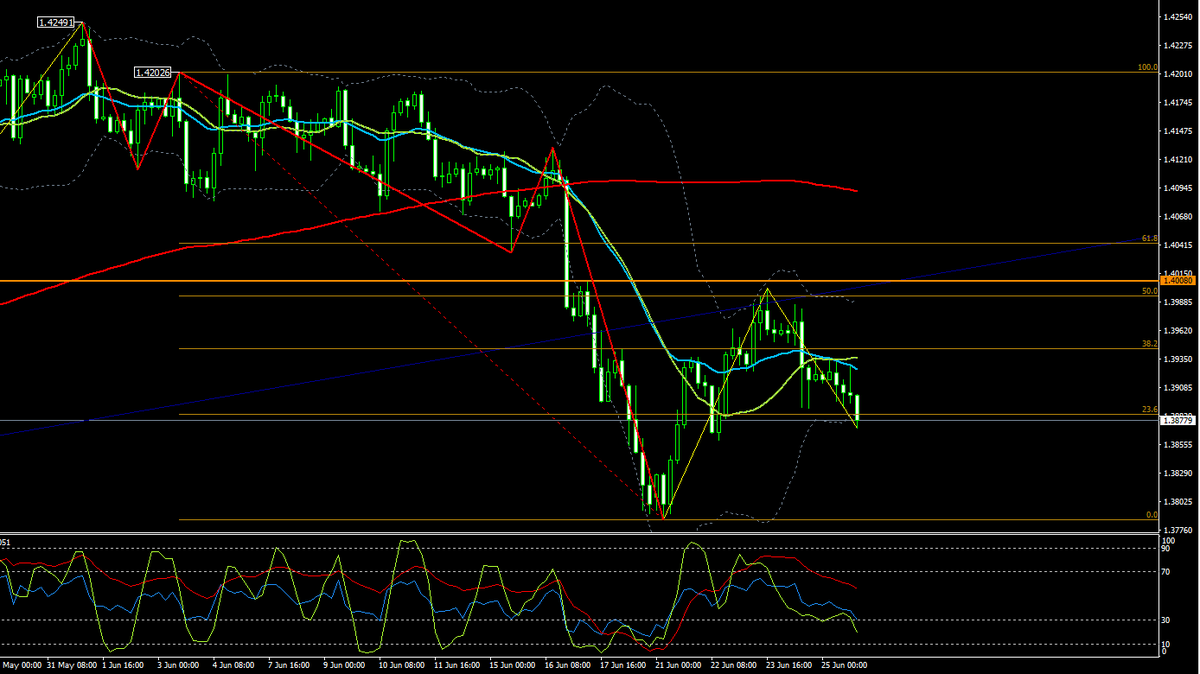The height and width of the screenshot is (674, 1200).
Task: Select the Fibonacci 61.8 level label
Action: pos(1149,238)
